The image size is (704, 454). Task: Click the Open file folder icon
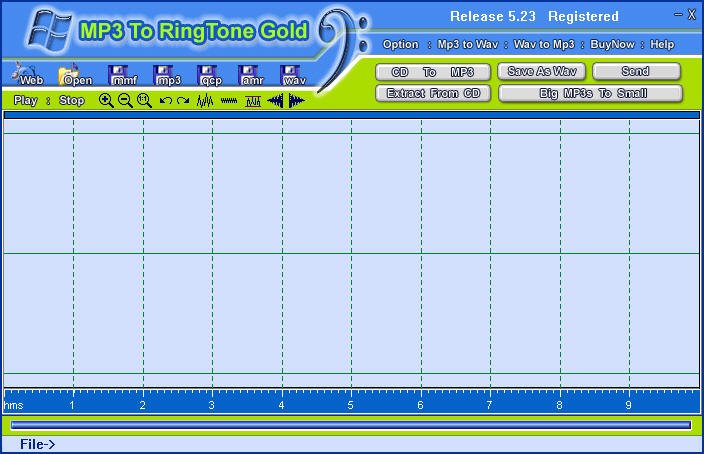(74, 75)
